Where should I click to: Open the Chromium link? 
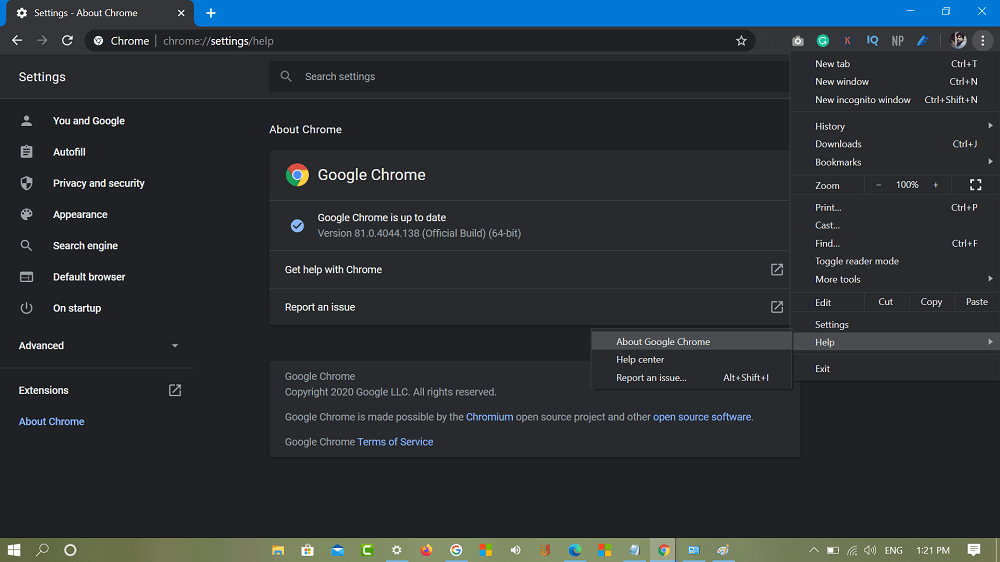pos(489,417)
